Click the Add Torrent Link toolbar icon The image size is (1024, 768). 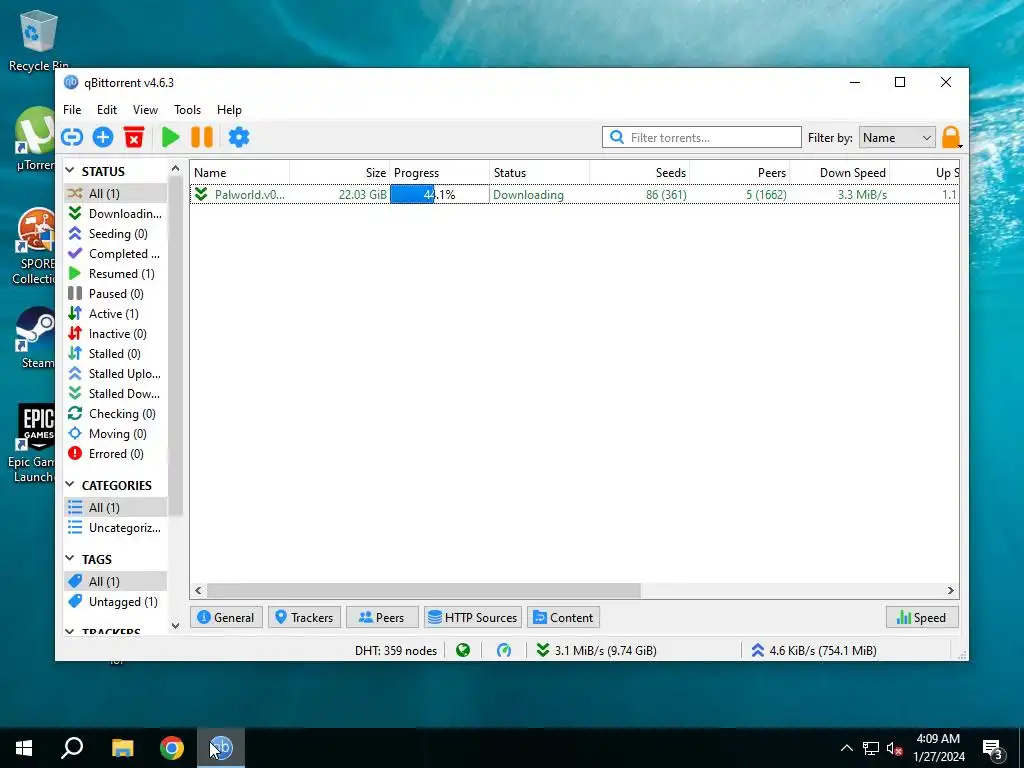[72, 137]
